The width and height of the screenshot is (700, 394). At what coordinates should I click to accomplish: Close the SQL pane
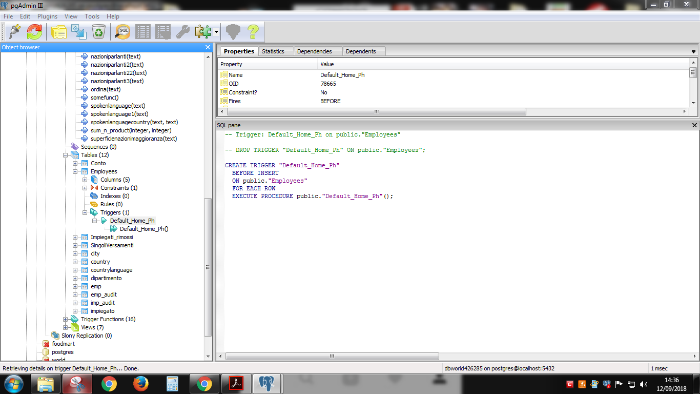(694, 125)
